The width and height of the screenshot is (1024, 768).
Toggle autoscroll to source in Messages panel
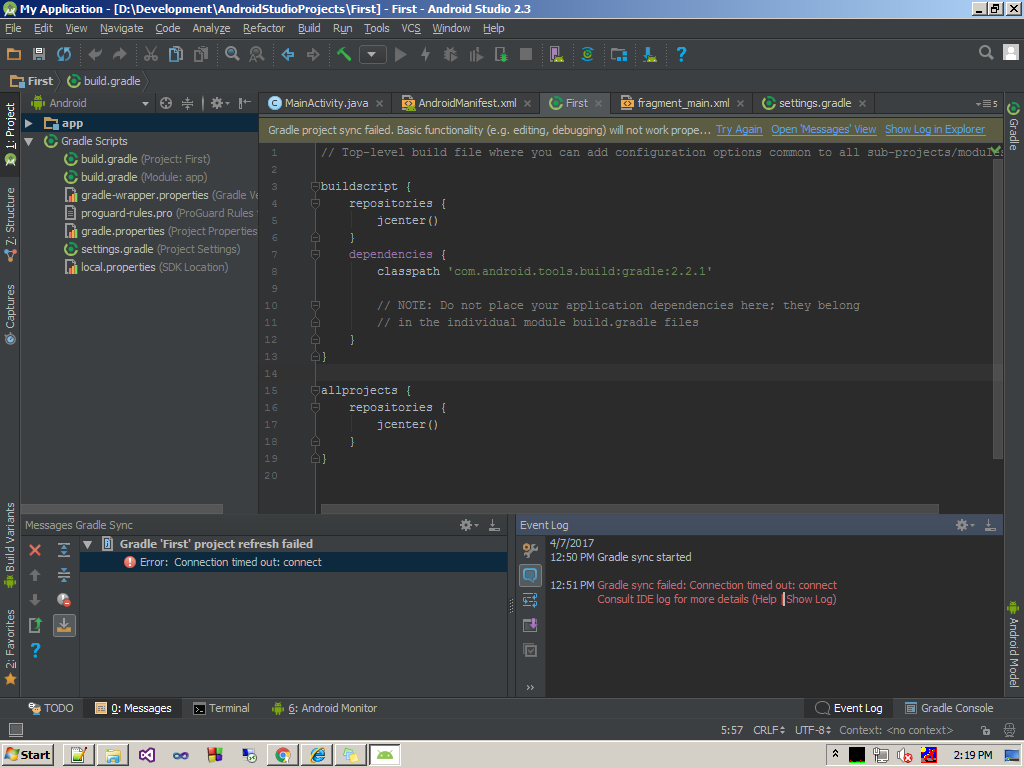coord(64,625)
